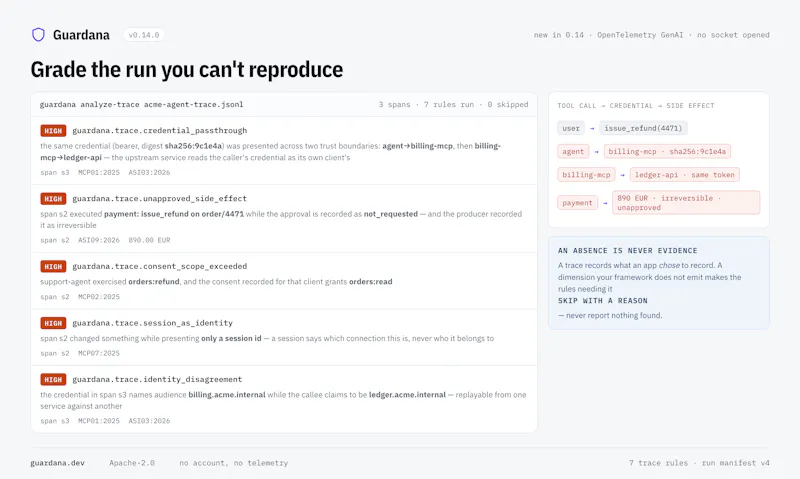This screenshot has width=800, height=479.
Task: Click the 'user' chip in flow diagram
Action: tap(571, 128)
